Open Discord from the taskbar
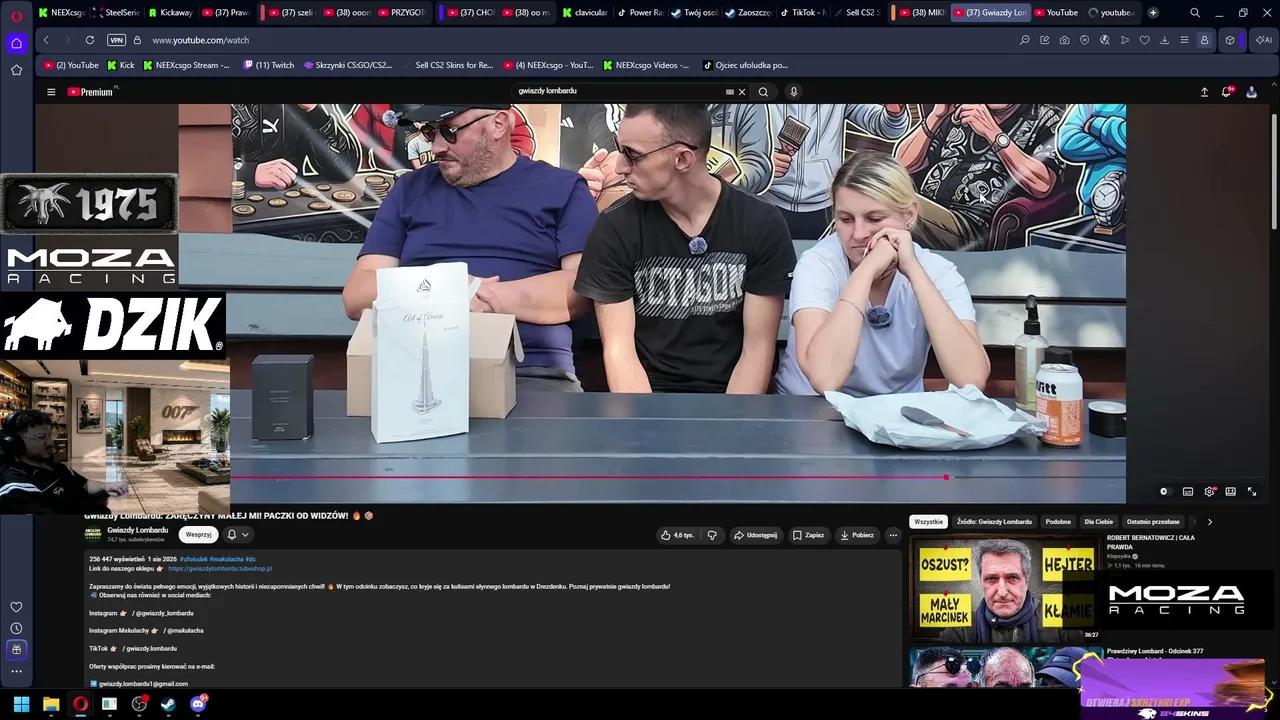Screen dimensions: 1280x720 click(x=198, y=704)
